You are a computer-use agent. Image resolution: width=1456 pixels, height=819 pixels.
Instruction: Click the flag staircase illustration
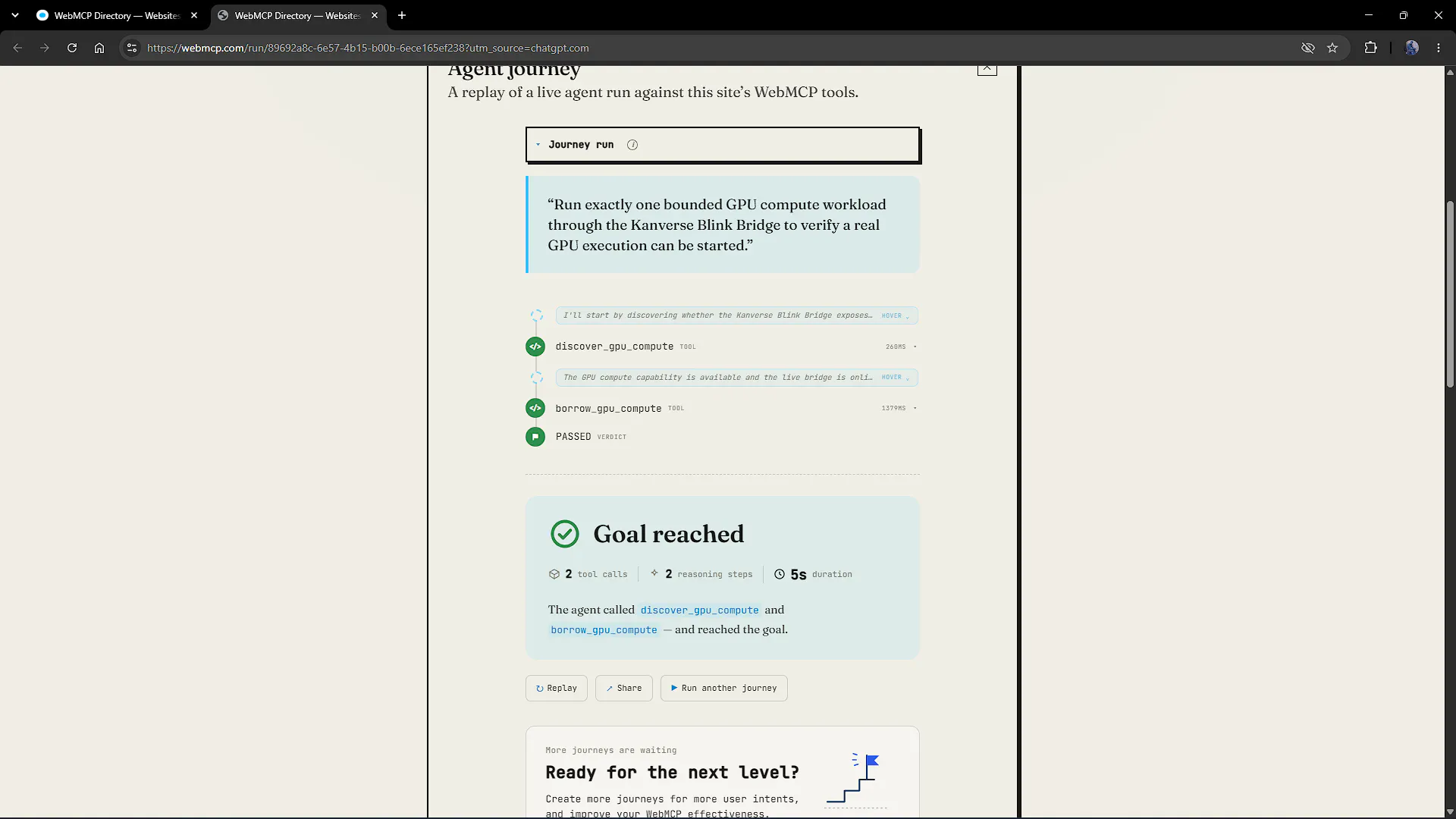[855, 780]
